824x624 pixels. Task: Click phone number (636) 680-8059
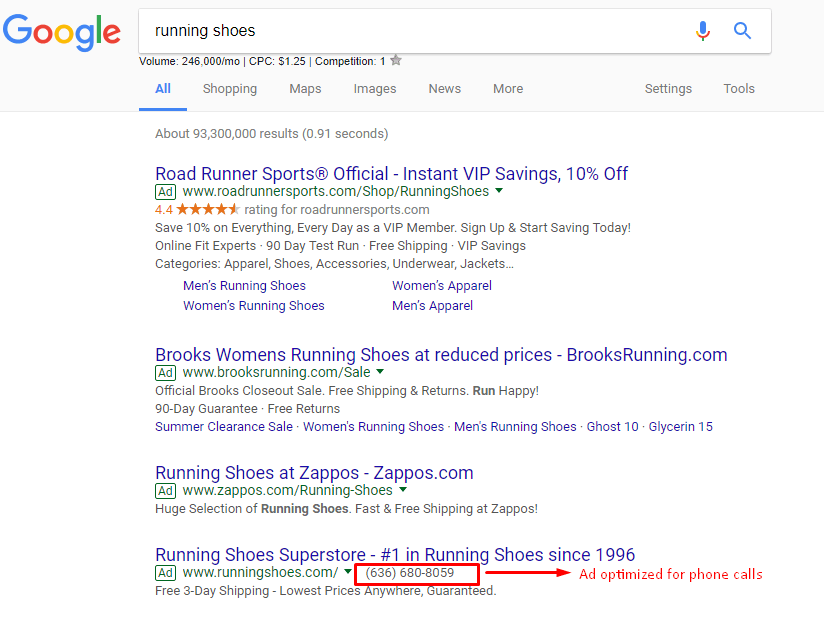tap(410, 572)
